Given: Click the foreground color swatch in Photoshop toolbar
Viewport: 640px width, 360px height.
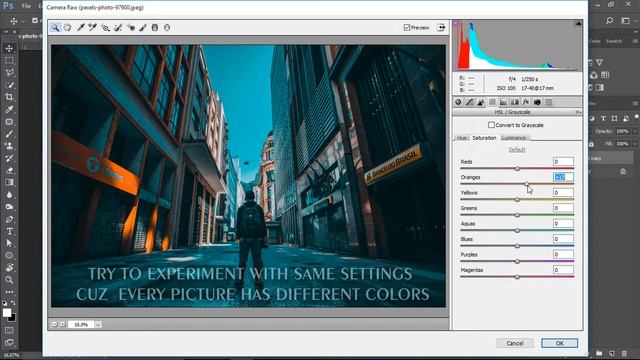Looking at the screenshot, I should coord(7,313).
